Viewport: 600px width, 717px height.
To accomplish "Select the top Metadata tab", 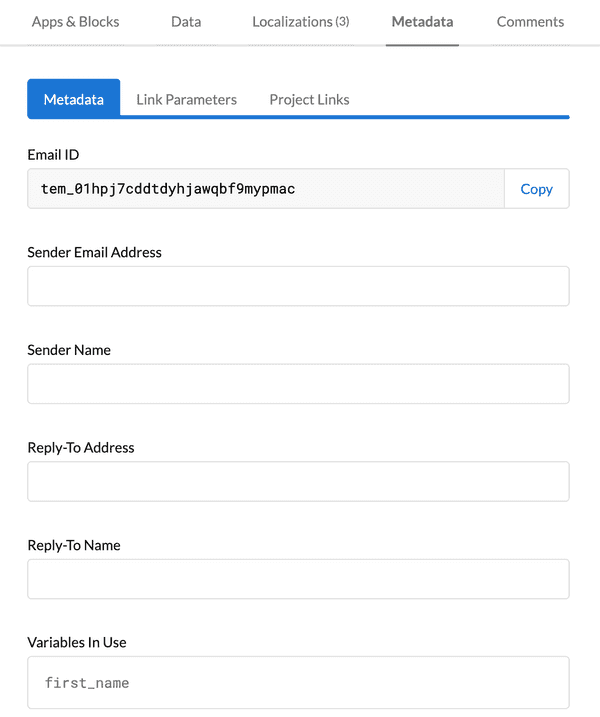I will click(422, 21).
